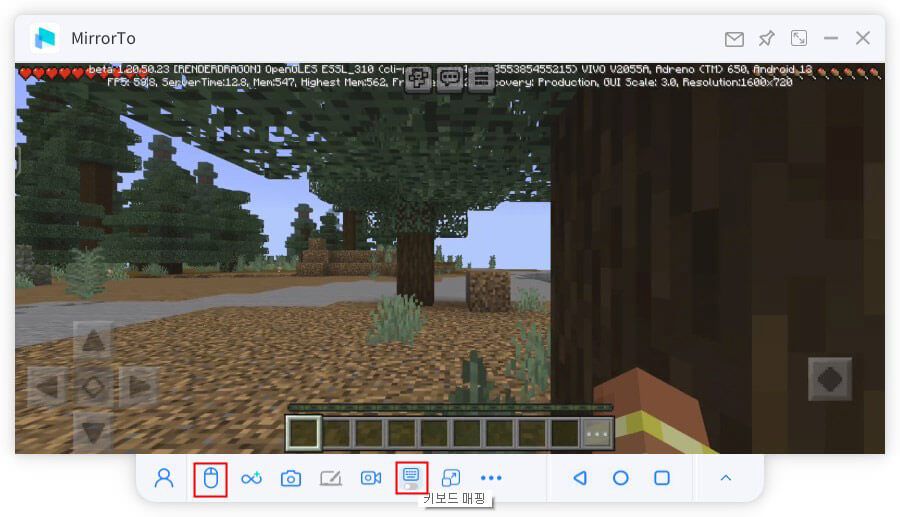Image resolution: width=900 pixels, height=517 pixels.
Task: Start screen recording with video camera icon
Action: coord(371,478)
